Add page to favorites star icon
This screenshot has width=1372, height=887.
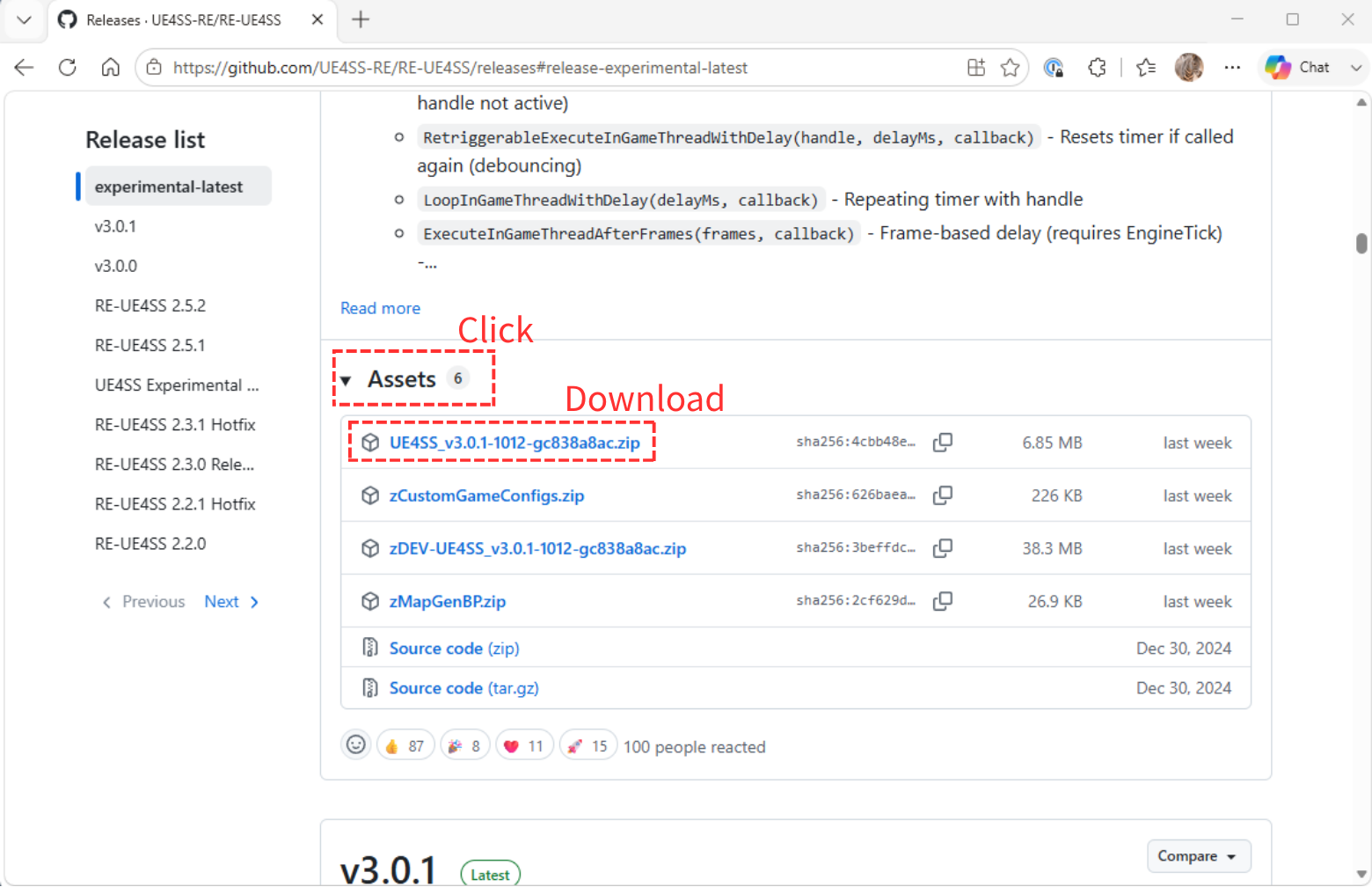coord(1010,68)
